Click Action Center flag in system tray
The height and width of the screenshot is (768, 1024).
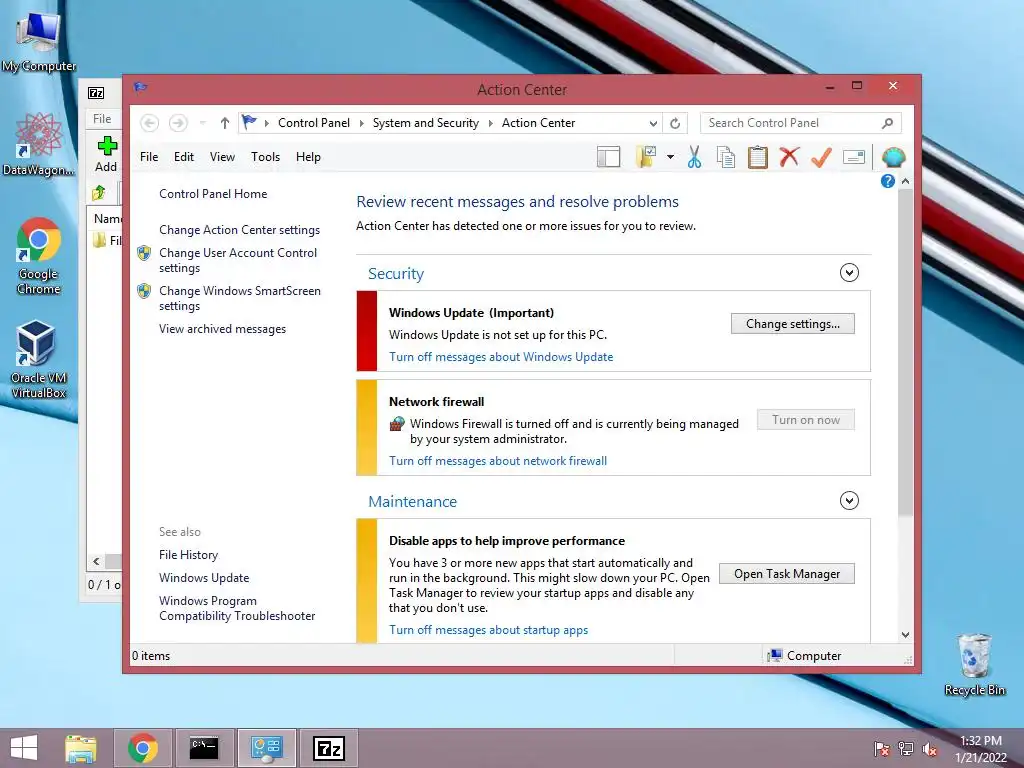click(881, 749)
